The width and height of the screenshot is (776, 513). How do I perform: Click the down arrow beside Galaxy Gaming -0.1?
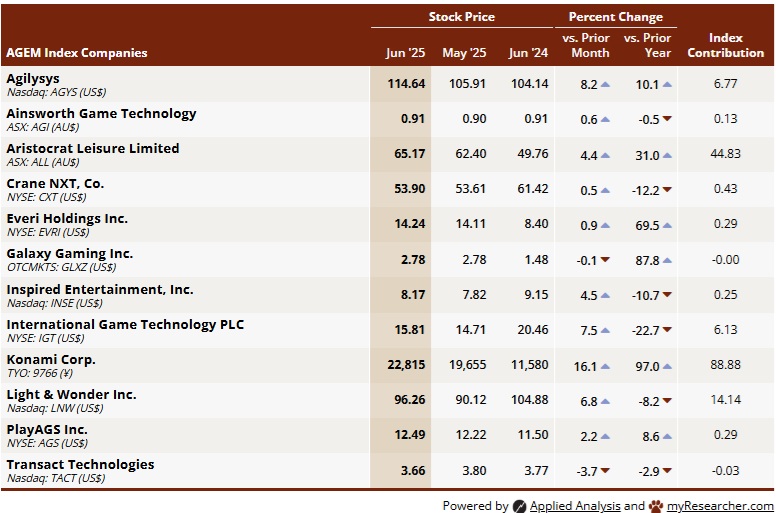605,260
